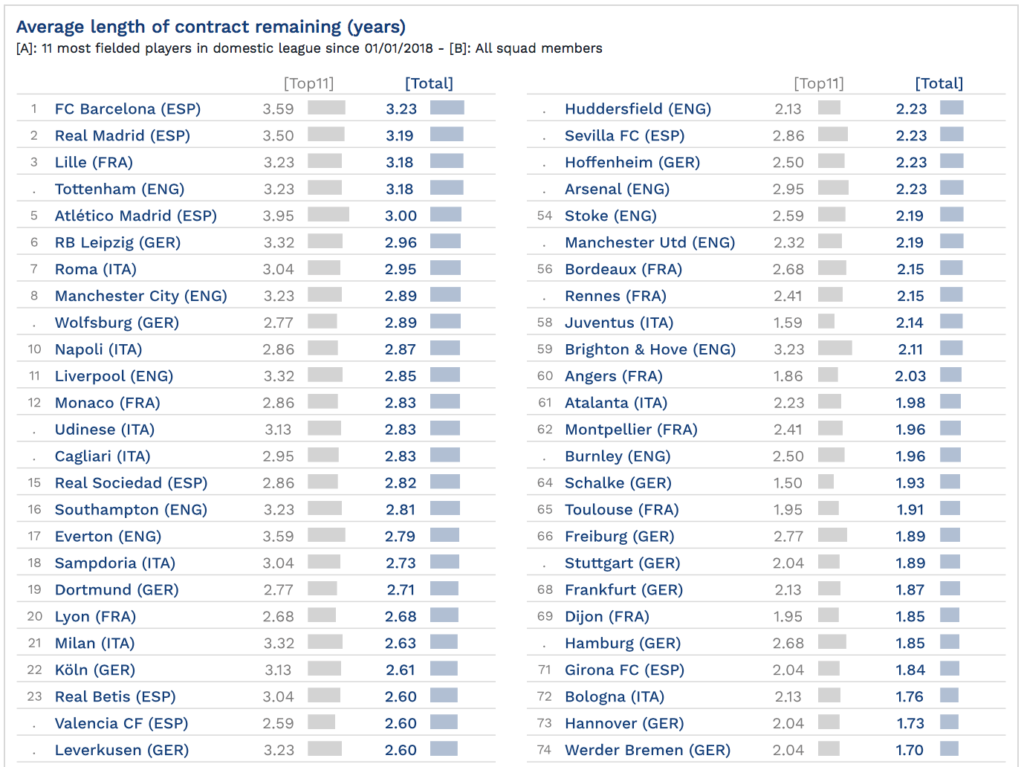
Task: Select Tottenham (ENG) in the list
Action: (120, 189)
